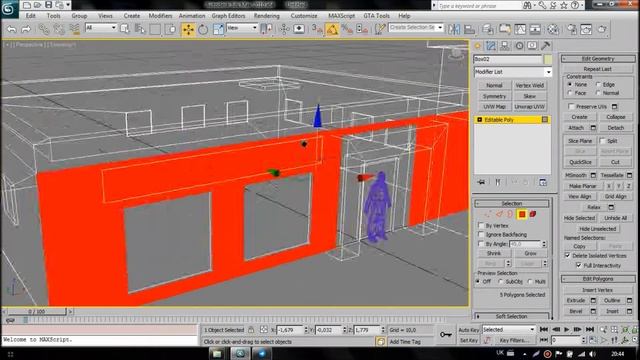Select the SubObj preview selection radio
Screen dimensions: 640x360
pos(501,282)
